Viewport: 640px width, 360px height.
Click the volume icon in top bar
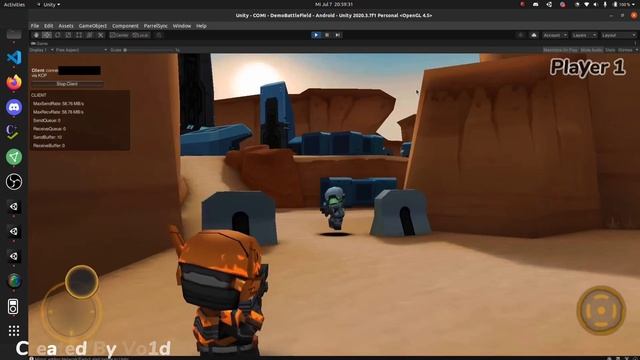(596, 4)
